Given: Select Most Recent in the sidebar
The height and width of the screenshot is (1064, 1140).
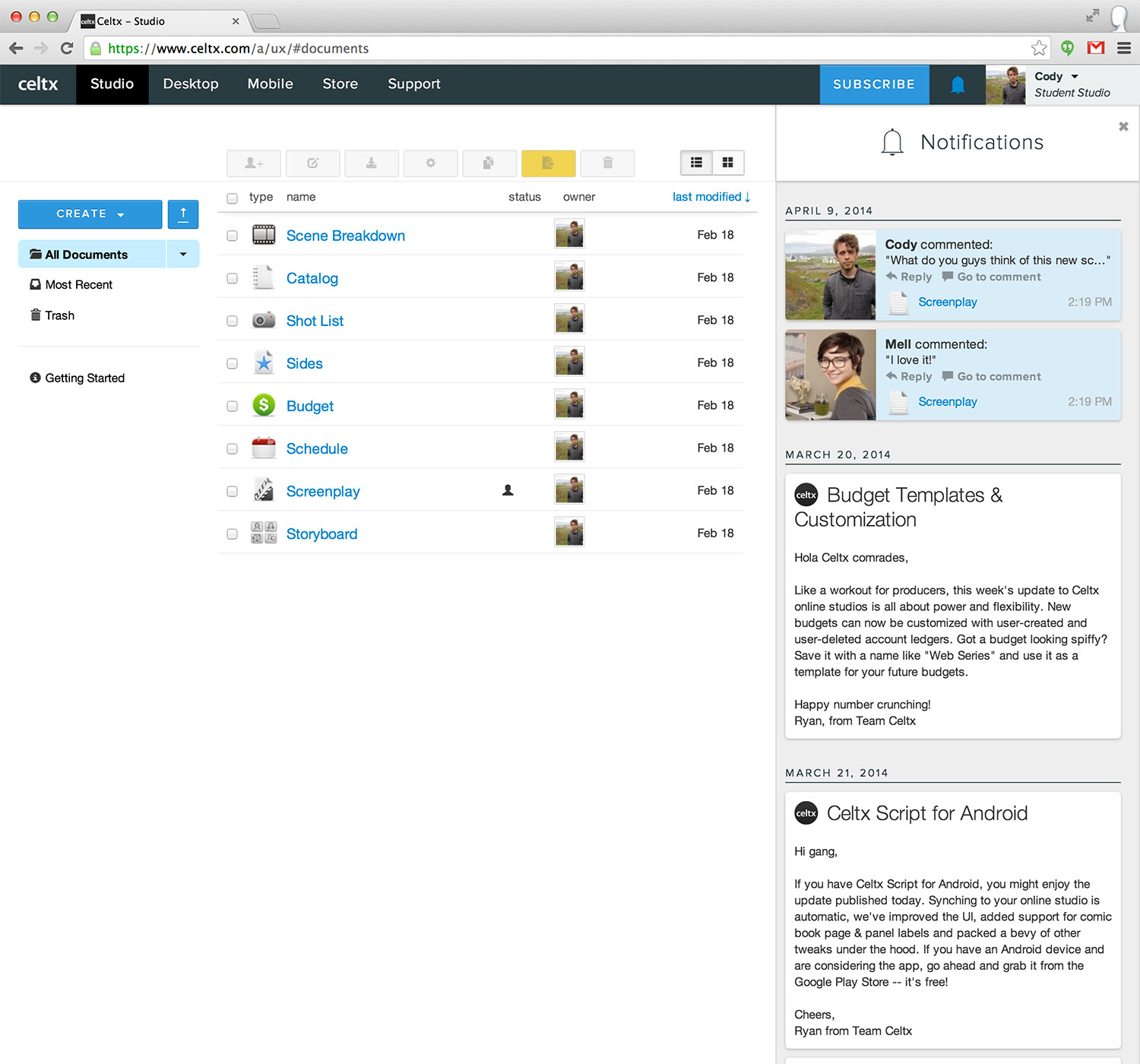Looking at the screenshot, I should [71, 284].
